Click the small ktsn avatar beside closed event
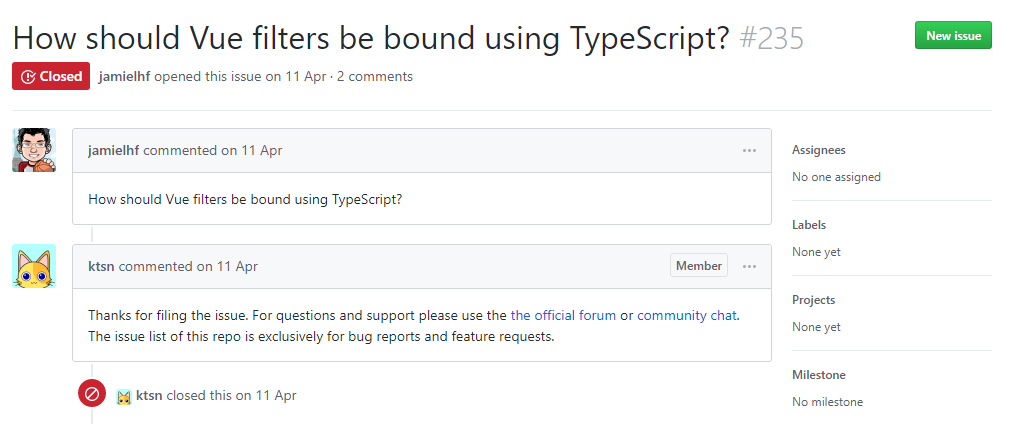This screenshot has height=424, width=1011. tap(124, 396)
